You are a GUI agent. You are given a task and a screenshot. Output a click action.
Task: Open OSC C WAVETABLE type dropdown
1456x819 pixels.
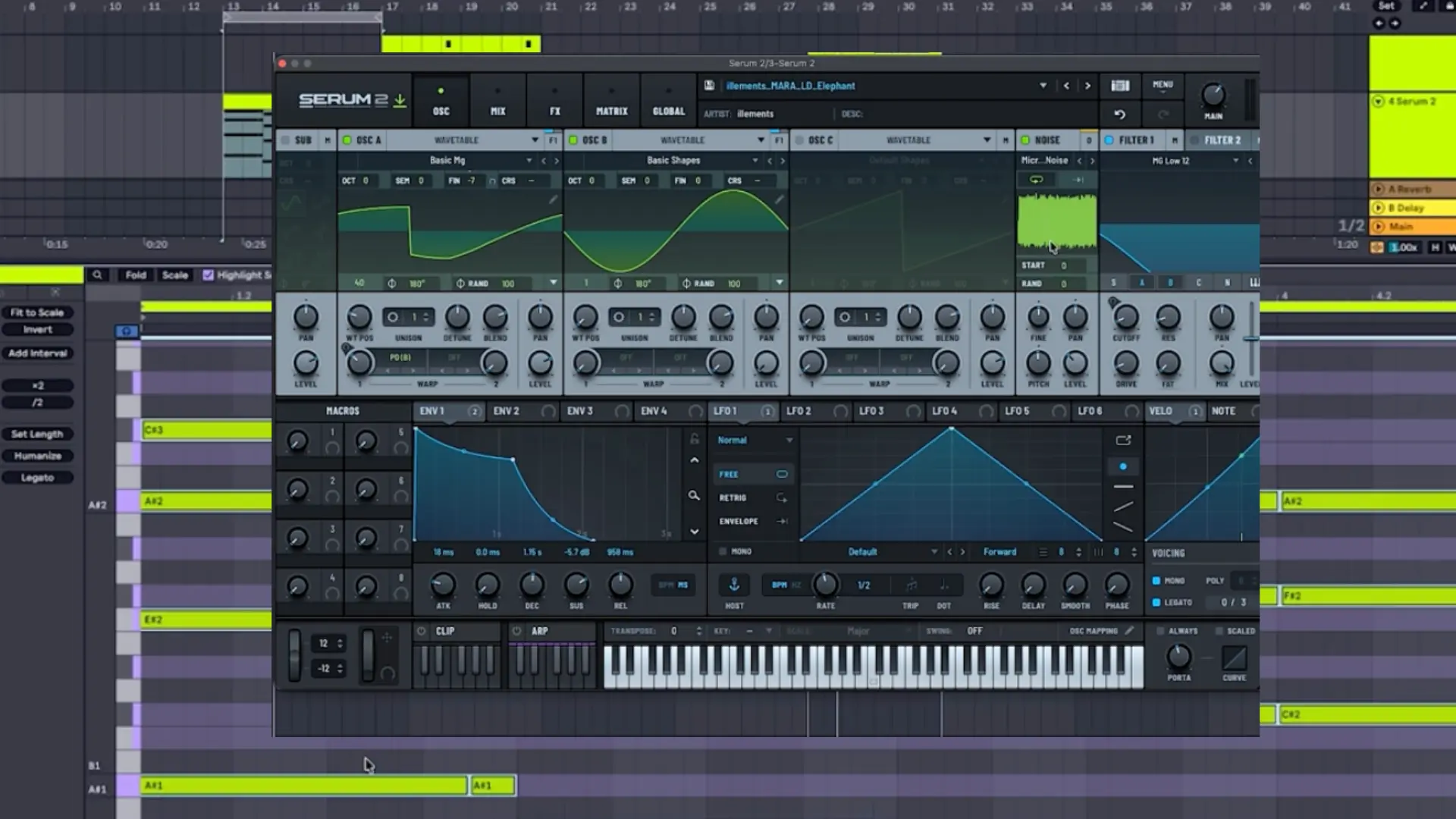[987, 140]
